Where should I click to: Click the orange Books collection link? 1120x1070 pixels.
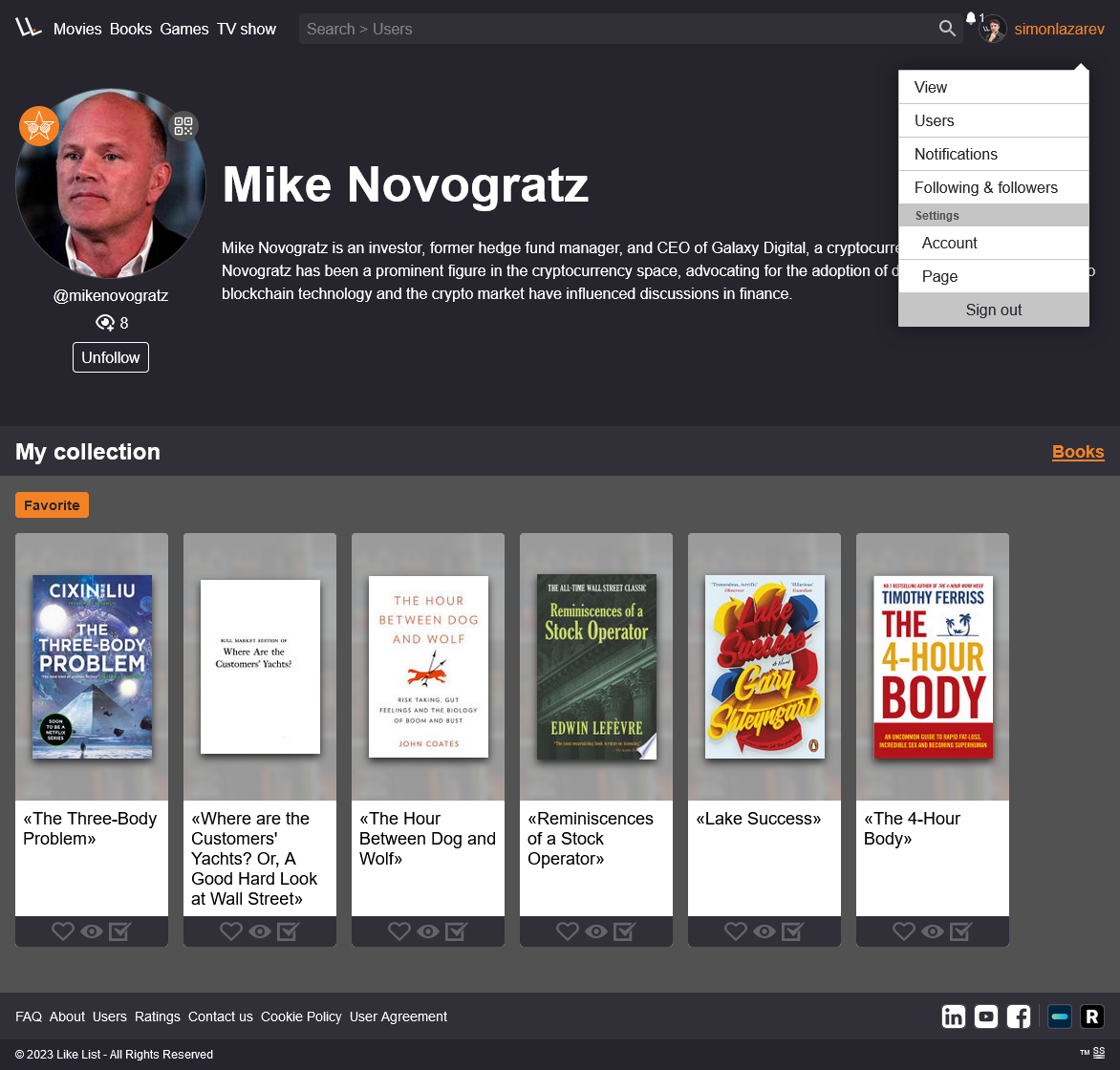[1078, 452]
